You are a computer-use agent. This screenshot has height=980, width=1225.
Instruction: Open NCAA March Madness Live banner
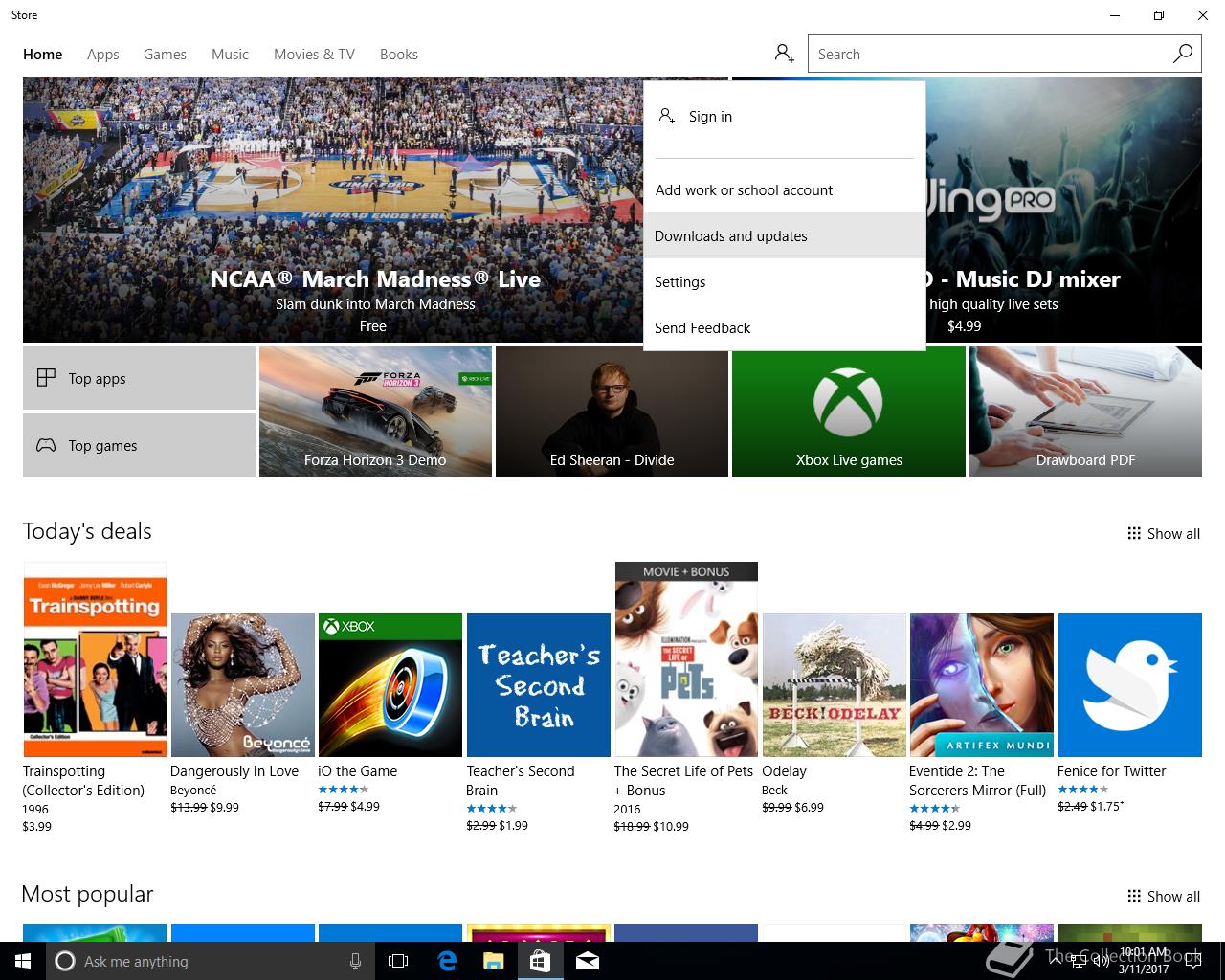(x=333, y=210)
